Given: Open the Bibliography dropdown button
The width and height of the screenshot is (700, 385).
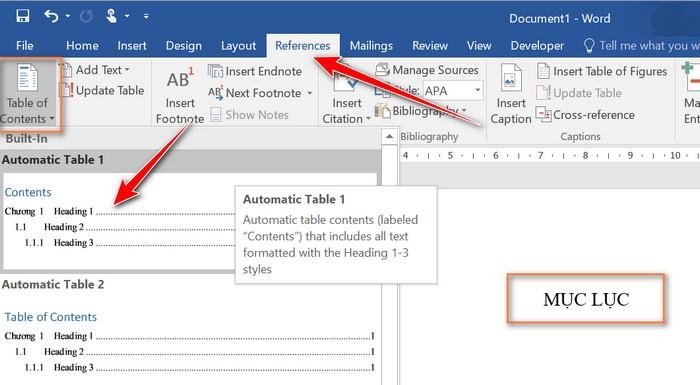Looking at the screenshot, I should tap(421, 110).
